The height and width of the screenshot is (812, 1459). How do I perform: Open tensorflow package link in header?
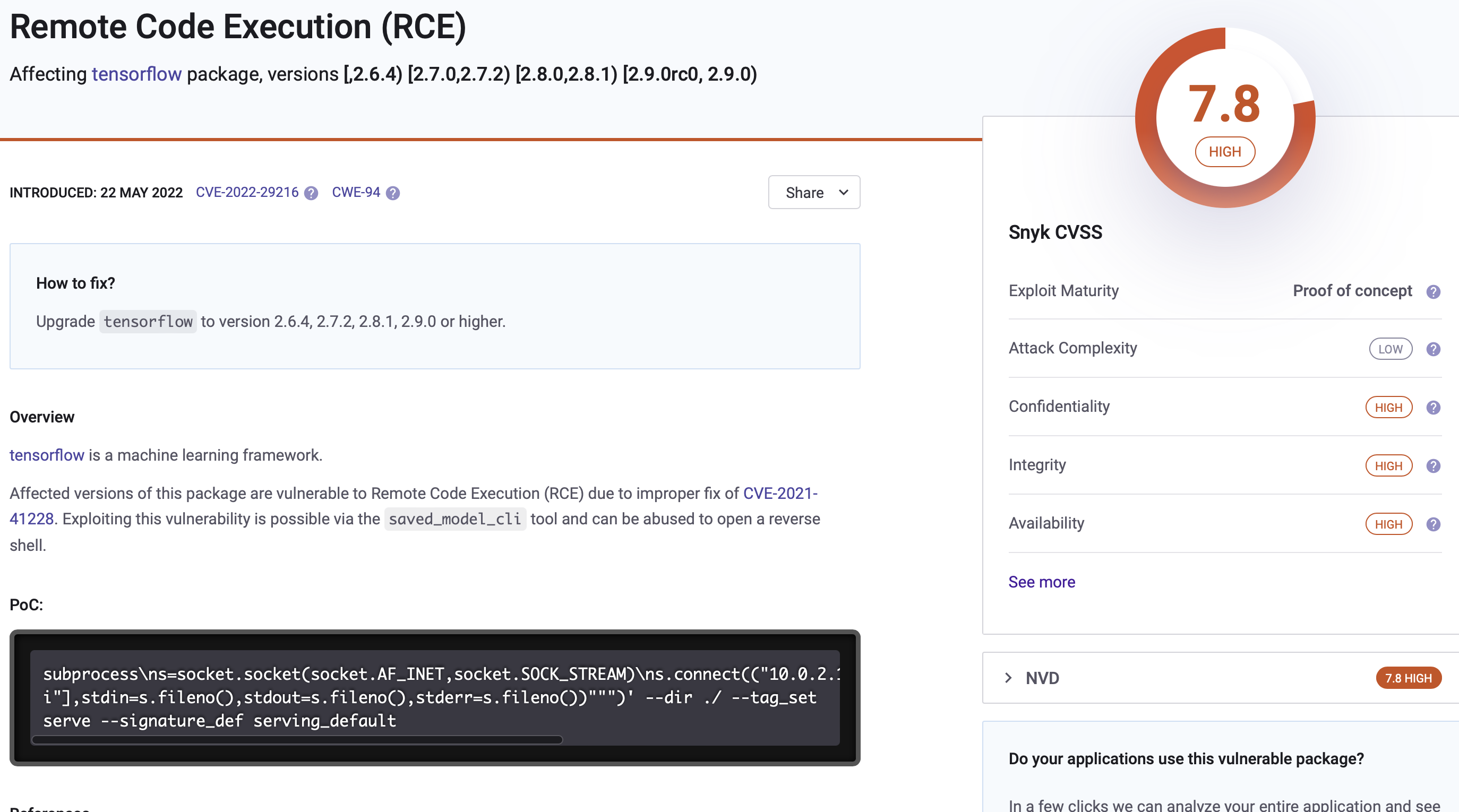pyautogui.click(x=136, y=74)
